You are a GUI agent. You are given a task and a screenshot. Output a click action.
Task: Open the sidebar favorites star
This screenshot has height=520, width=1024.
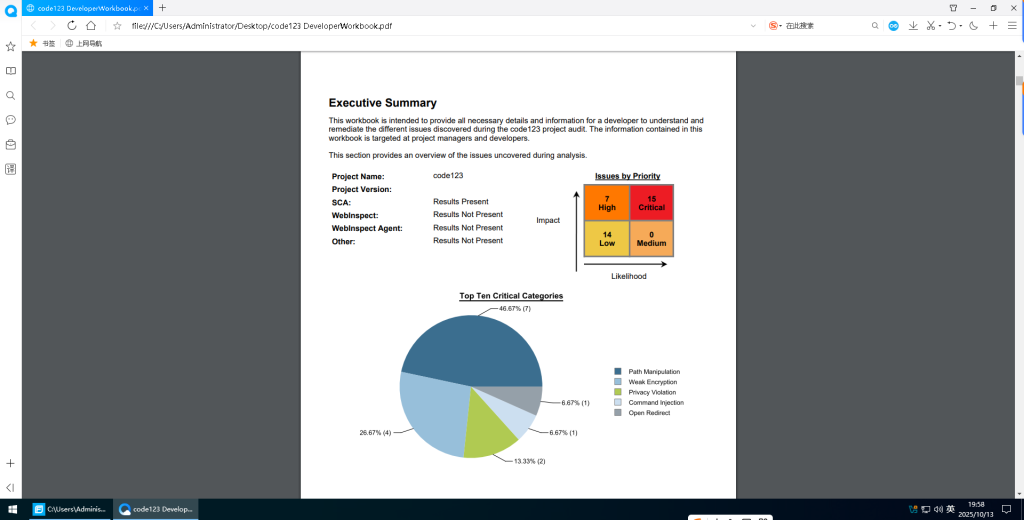point(11,47)
